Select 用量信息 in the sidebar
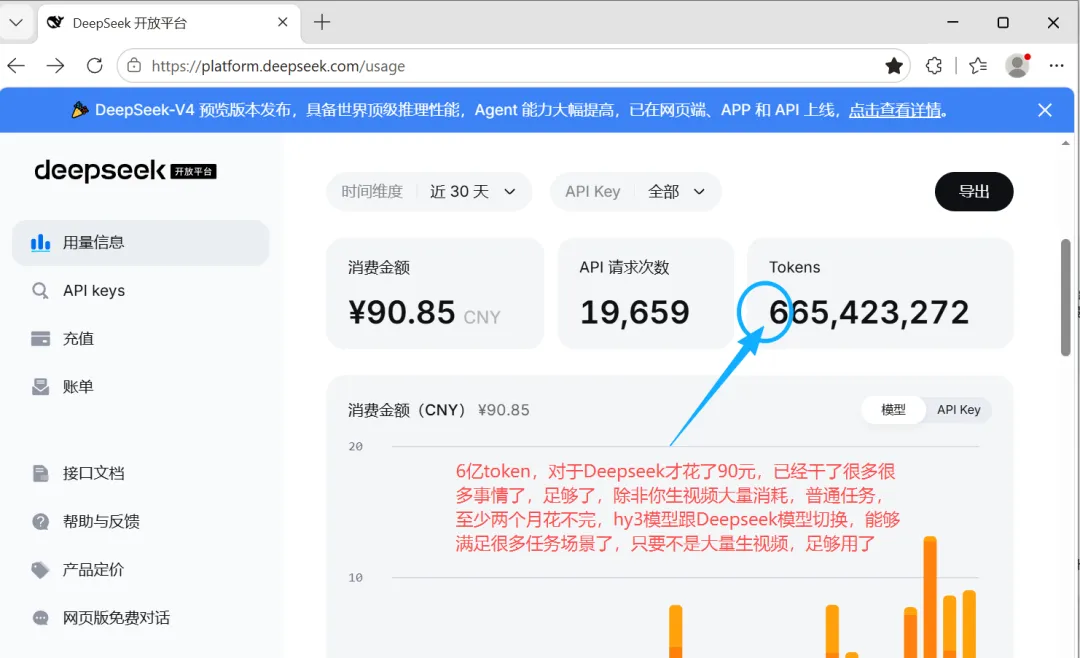The width and height of the screenshot is (1080, 658). tap(141, 243)
